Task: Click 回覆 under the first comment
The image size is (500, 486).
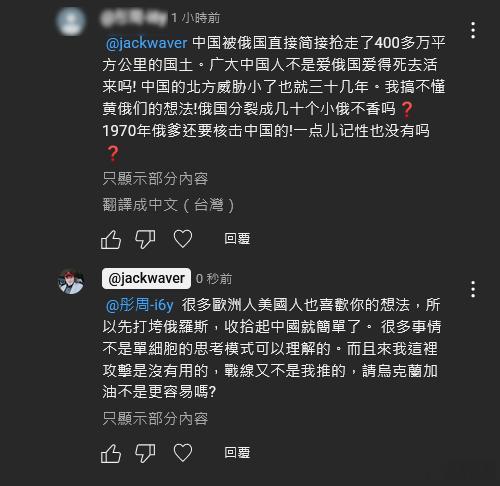Action: [237, 239]
